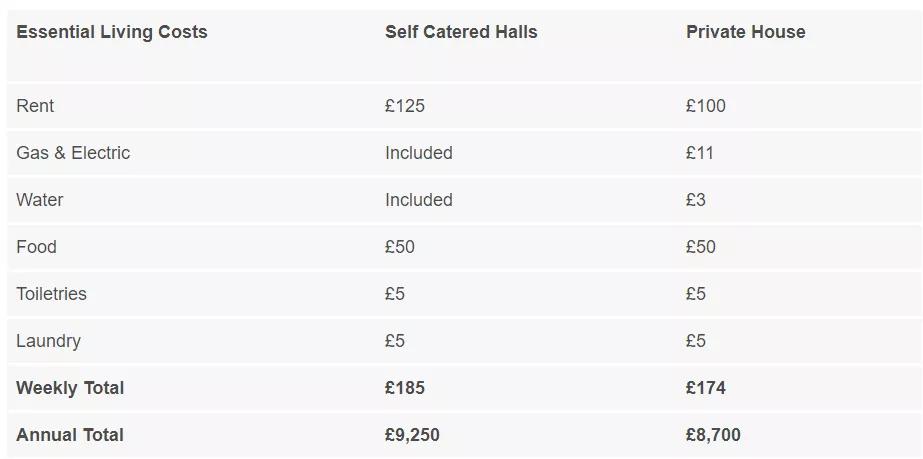This screenshot has width=923, height=459.
Task: Select the Private House column header
Action: 745,32
